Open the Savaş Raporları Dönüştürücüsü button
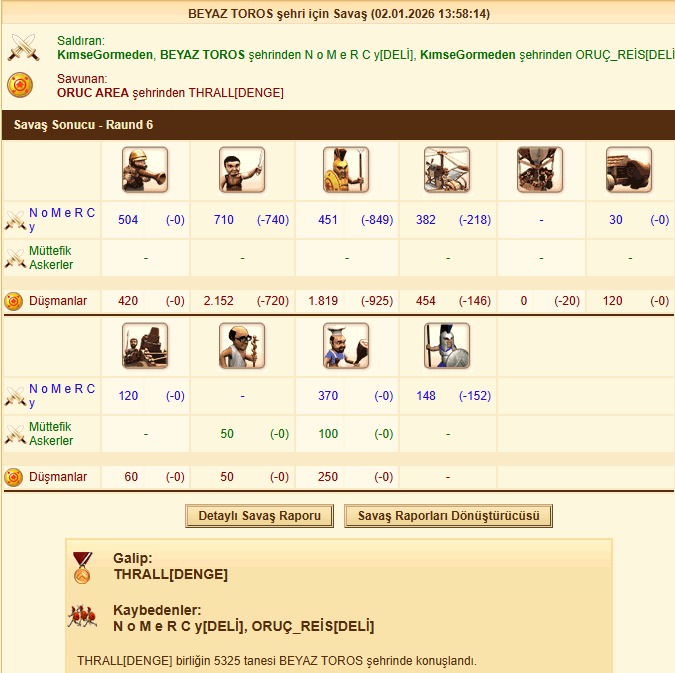 click(449, 516)
